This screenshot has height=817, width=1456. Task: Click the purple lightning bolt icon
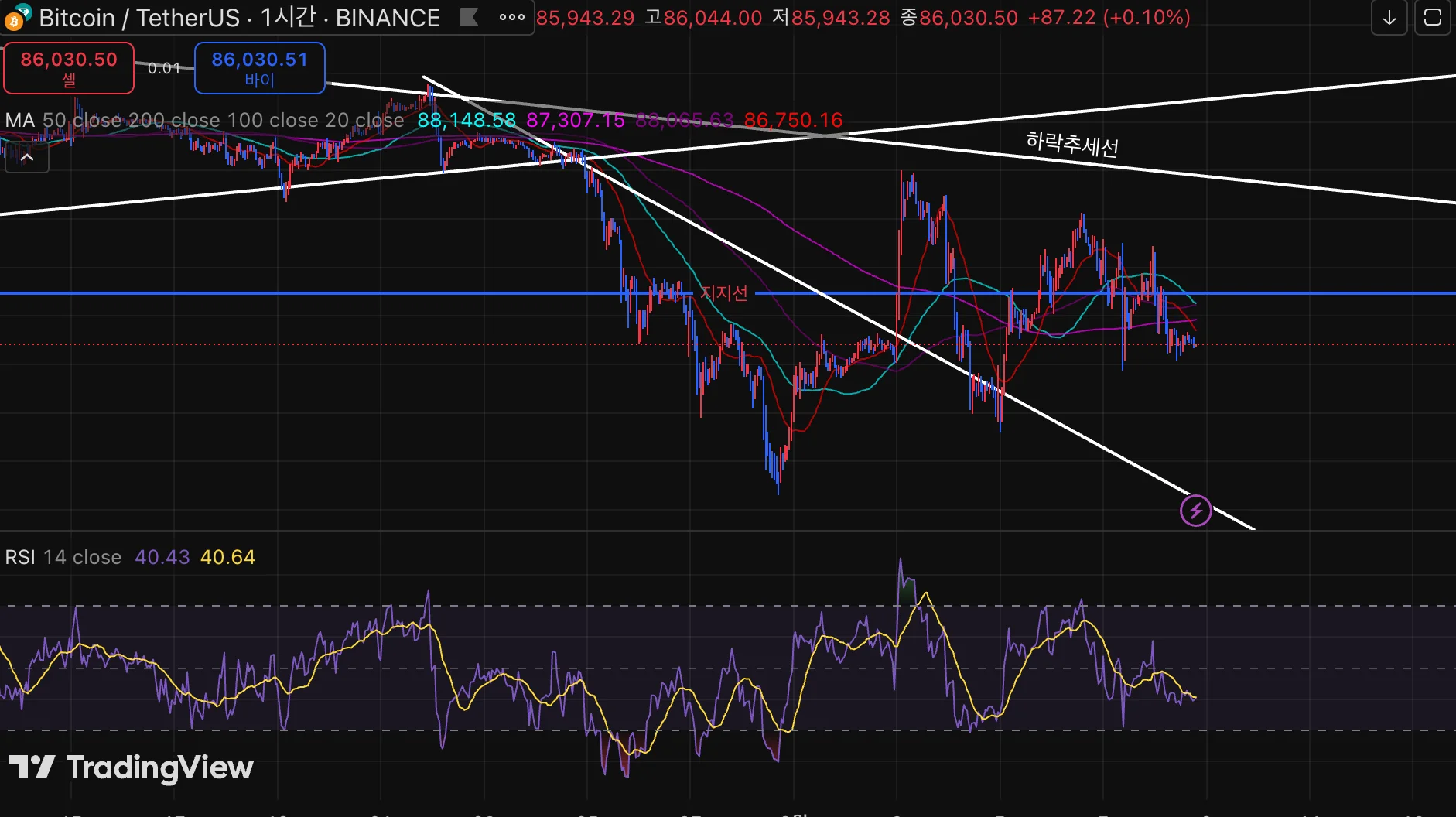[x=1196, y=511]
